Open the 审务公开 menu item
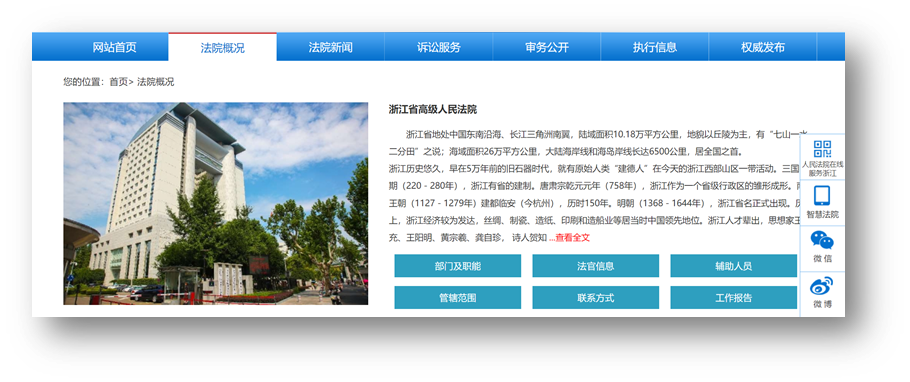This screenshot has height=382, width=910. 547,48
